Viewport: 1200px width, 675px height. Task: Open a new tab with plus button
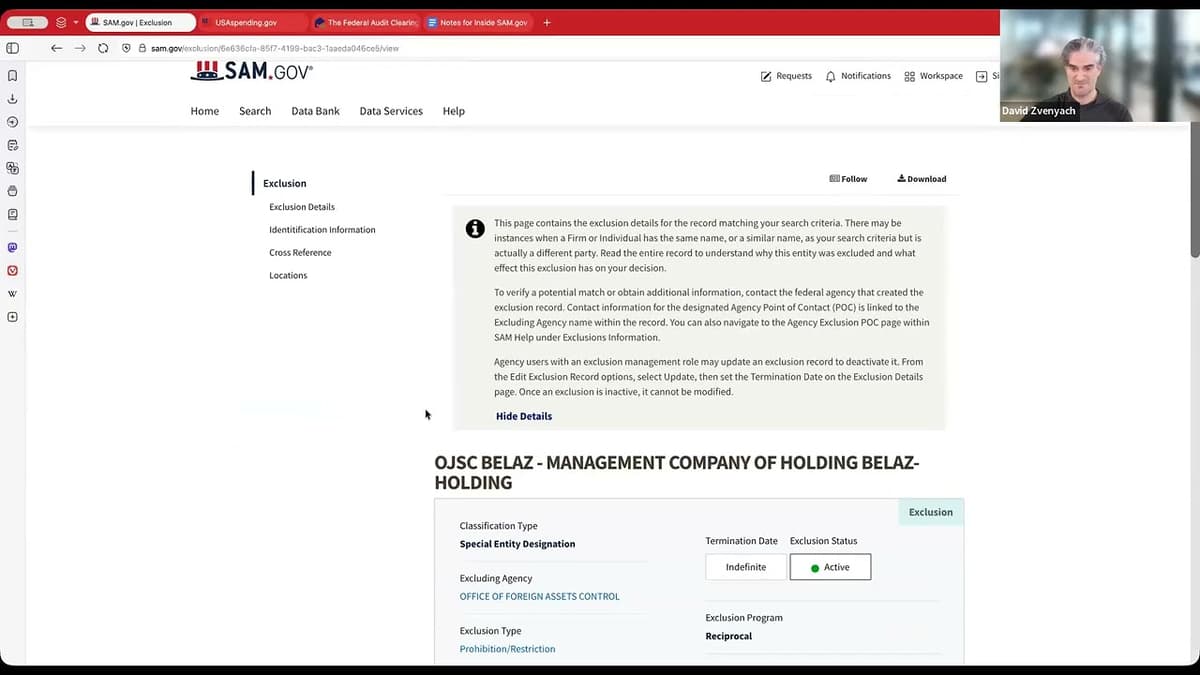[546, 22]
